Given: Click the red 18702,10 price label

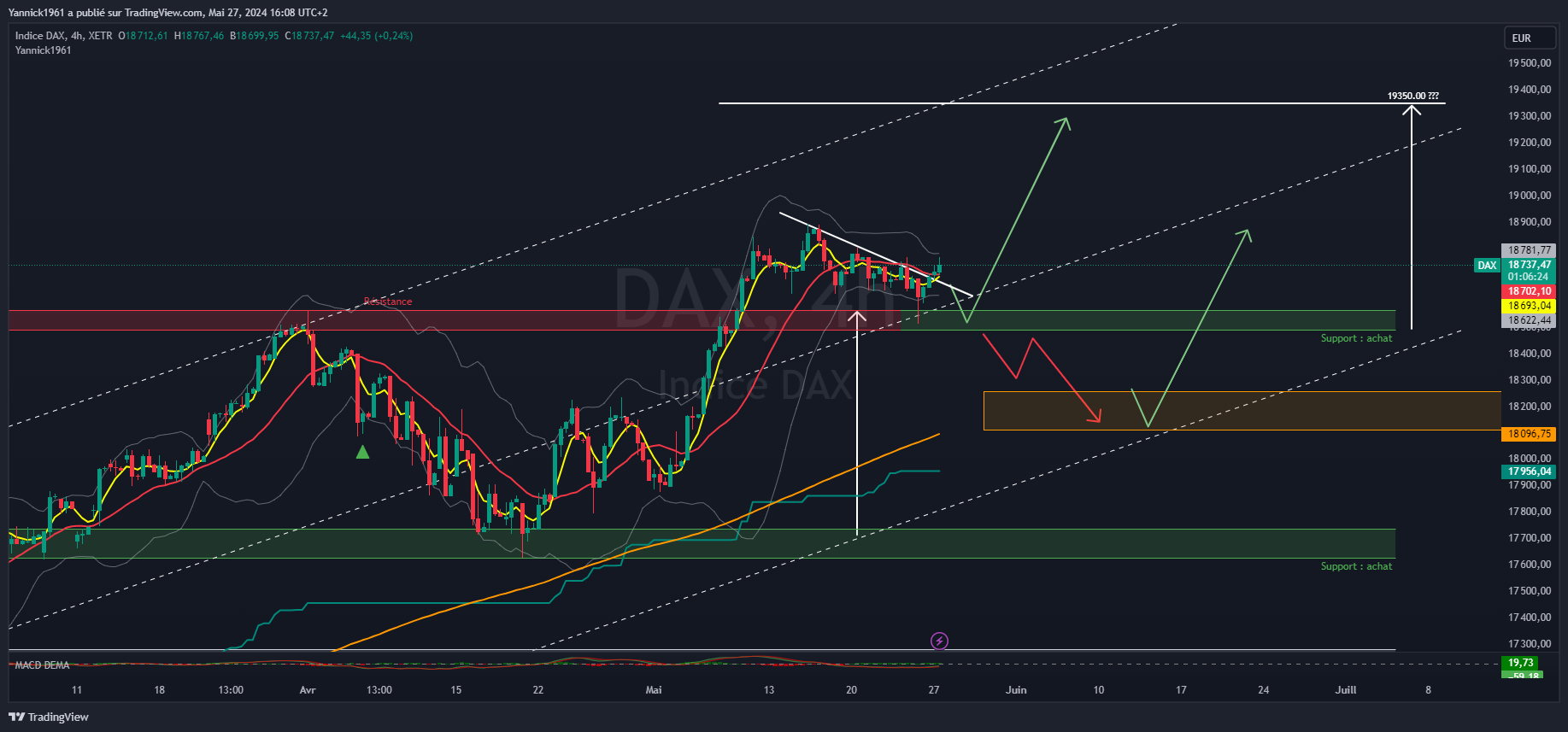Looking at the screenshot, I should 1529,291.
